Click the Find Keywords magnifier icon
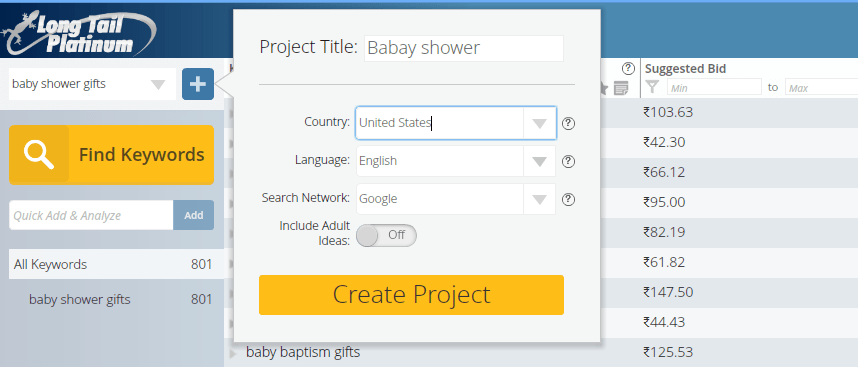The height and width of the screenshot is (367, 858). [39, 155]
